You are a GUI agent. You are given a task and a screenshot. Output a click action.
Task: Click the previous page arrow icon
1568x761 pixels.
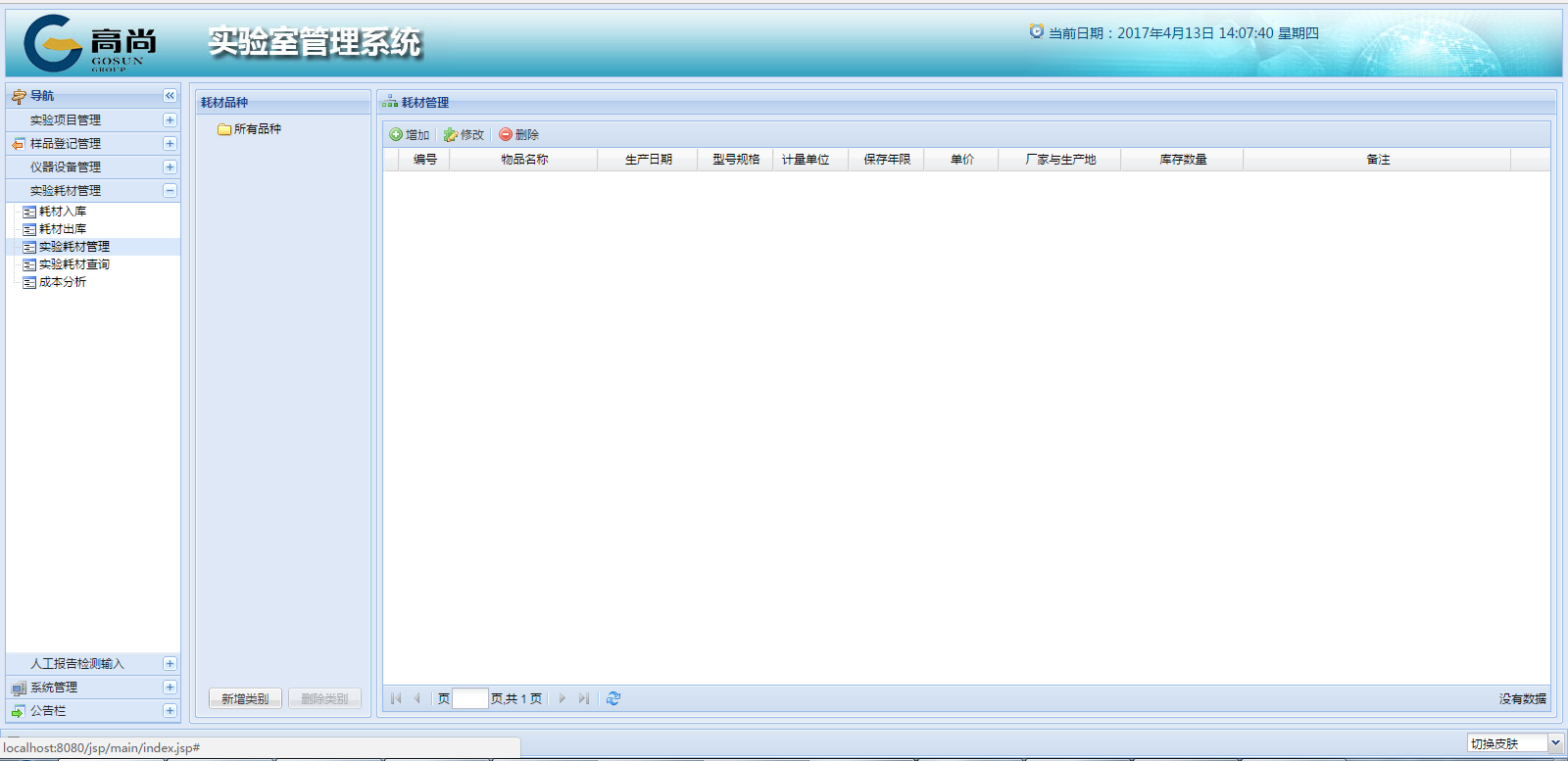417,698
